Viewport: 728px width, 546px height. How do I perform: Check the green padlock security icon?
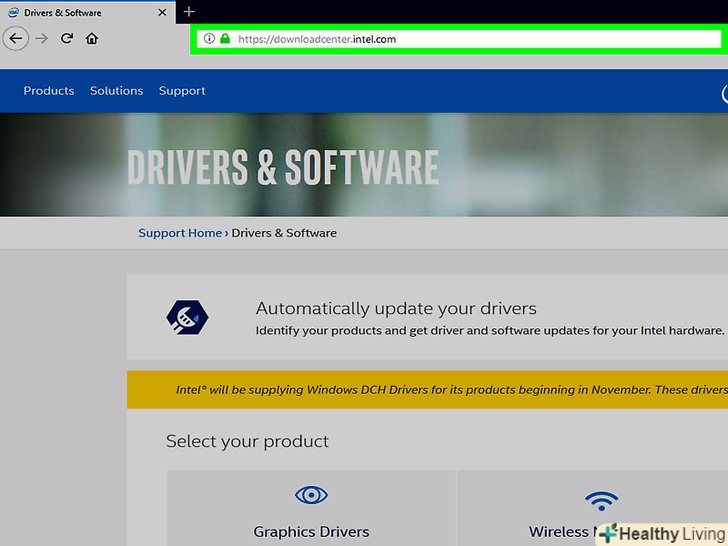tap(225, 39)
